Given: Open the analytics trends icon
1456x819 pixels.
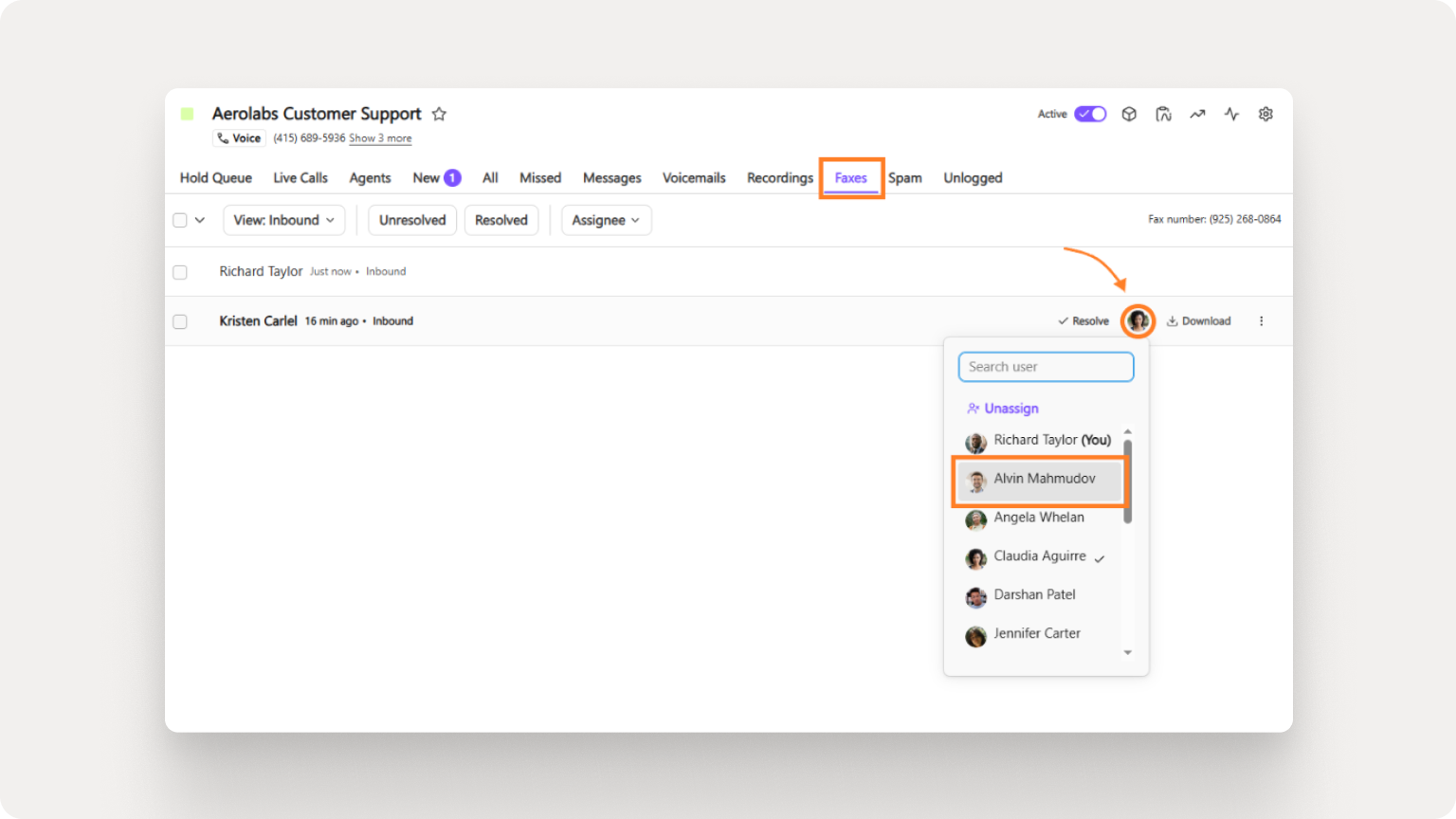Looking at the screenshot, I should pos(1197,114).
